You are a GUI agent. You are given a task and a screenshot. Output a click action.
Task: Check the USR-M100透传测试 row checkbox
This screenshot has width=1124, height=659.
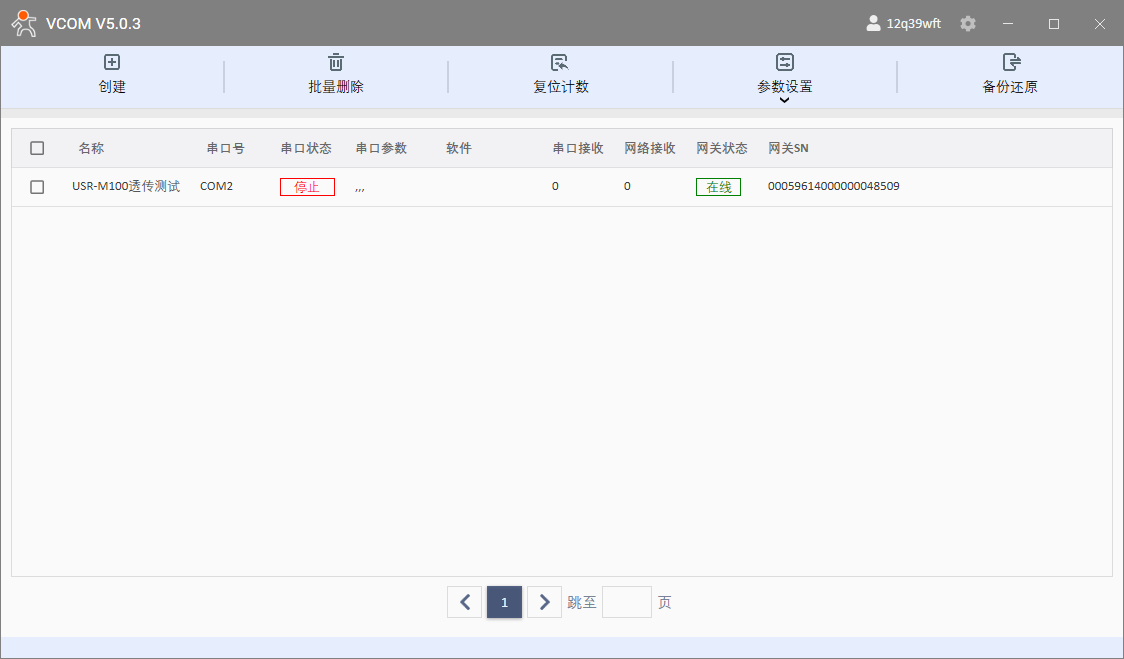[x=37, y=187]
